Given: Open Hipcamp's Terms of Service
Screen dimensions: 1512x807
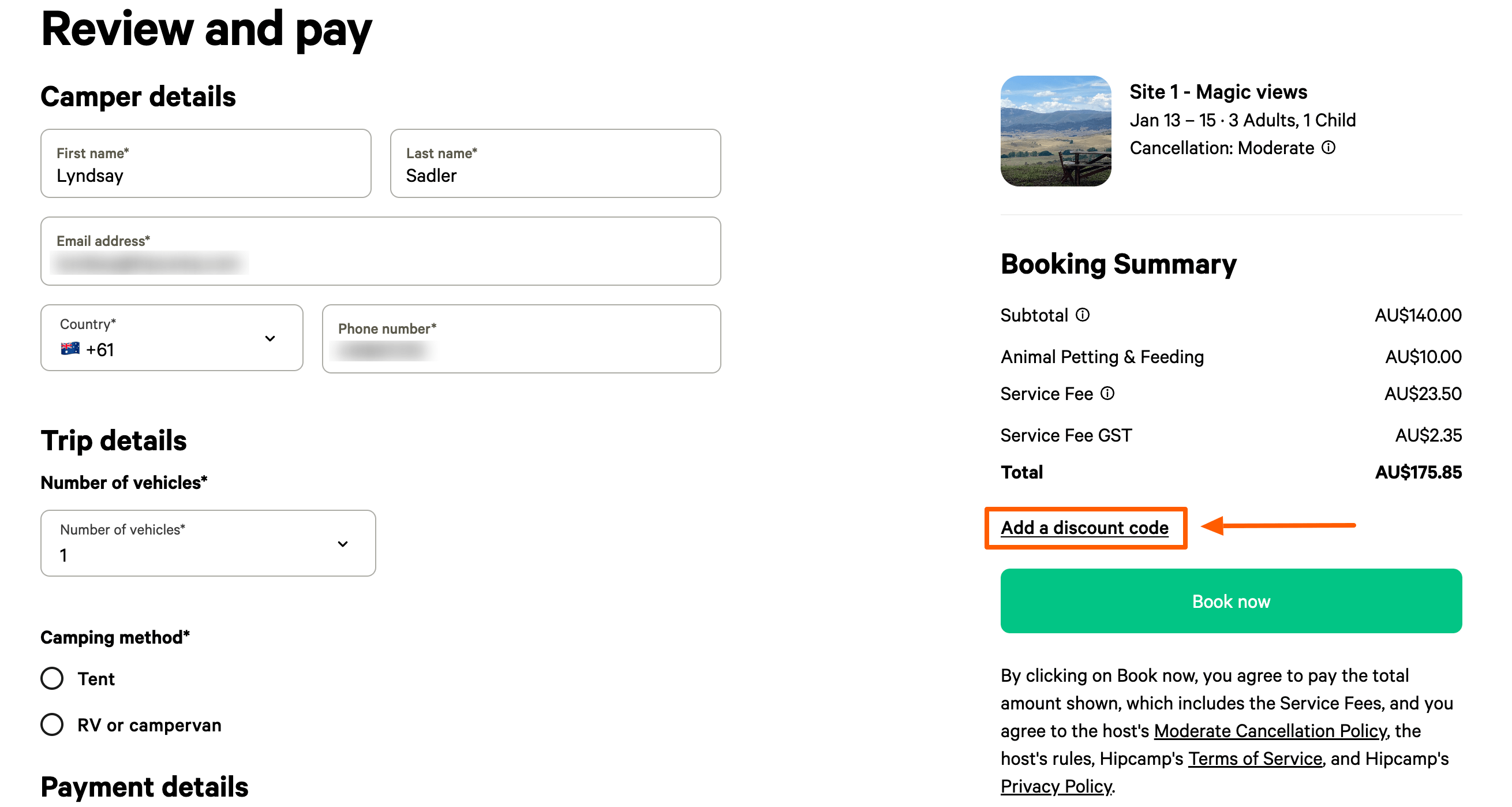Looking at the screenshot, I should point(1255,759).
